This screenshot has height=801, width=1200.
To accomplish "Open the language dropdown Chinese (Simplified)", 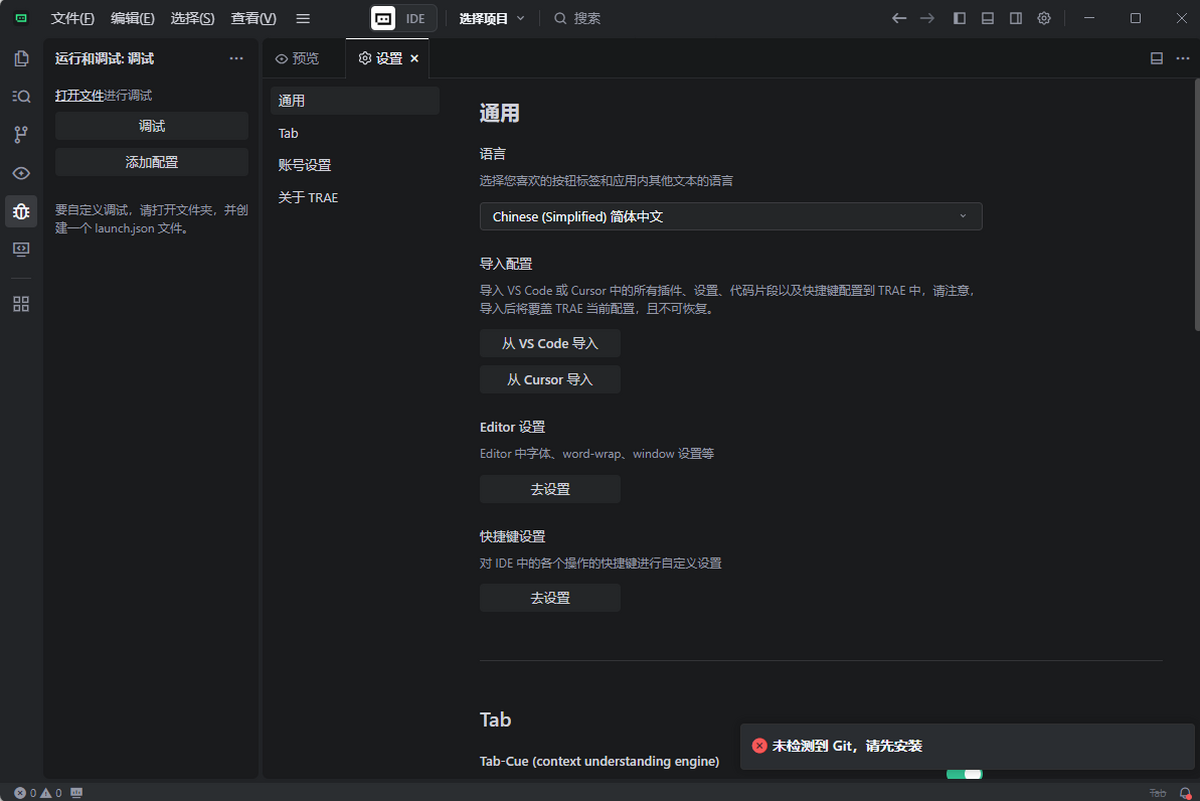I will tap(730, 217).
